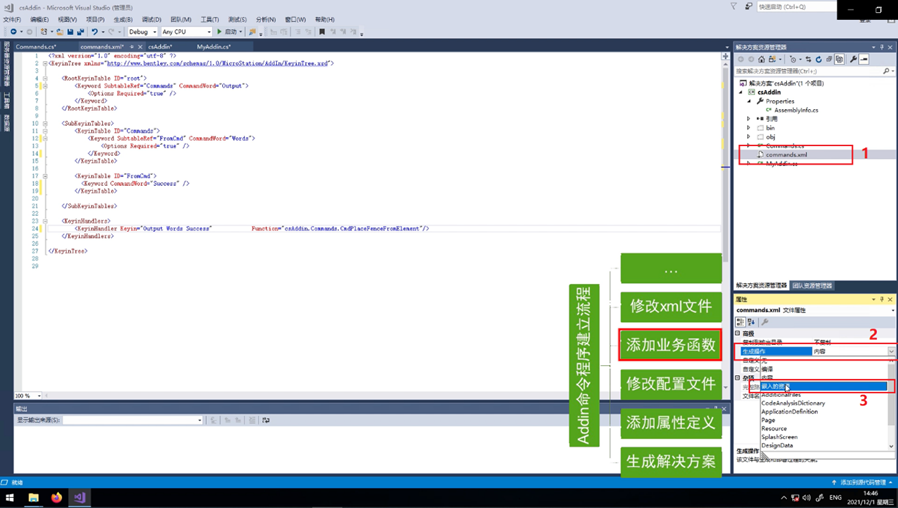Open Firefox from the taskbar
Screen dimensions: 898x508
point(56,497)
